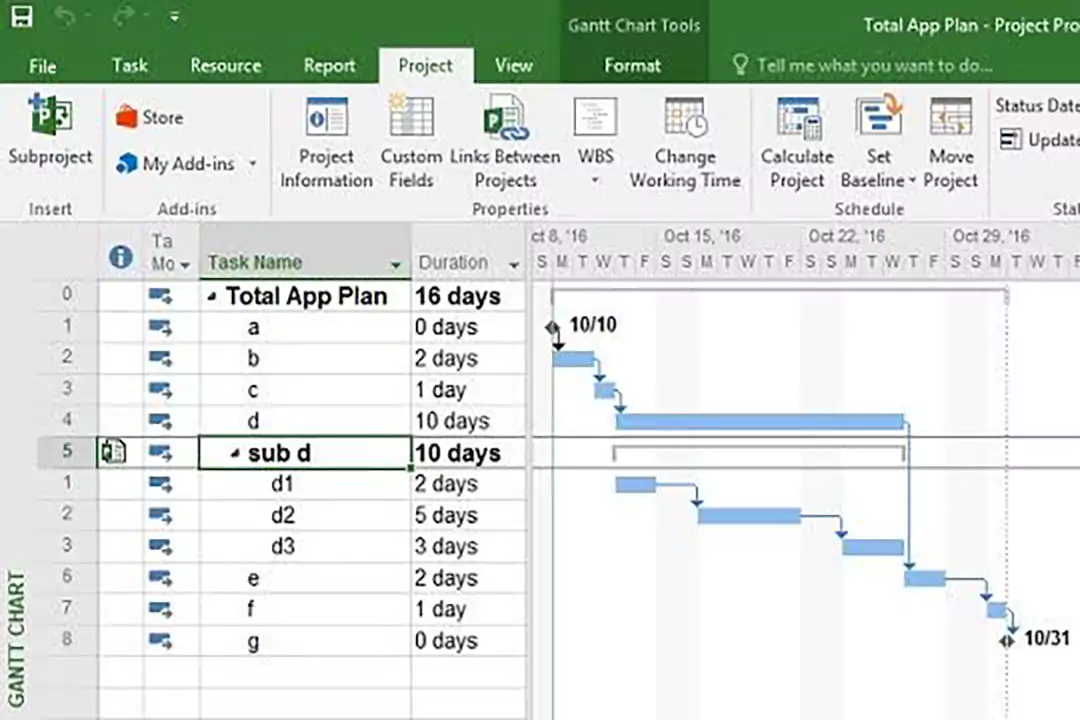Select the Project ribbon tab
1080x720 pixels.
point(425,65)
